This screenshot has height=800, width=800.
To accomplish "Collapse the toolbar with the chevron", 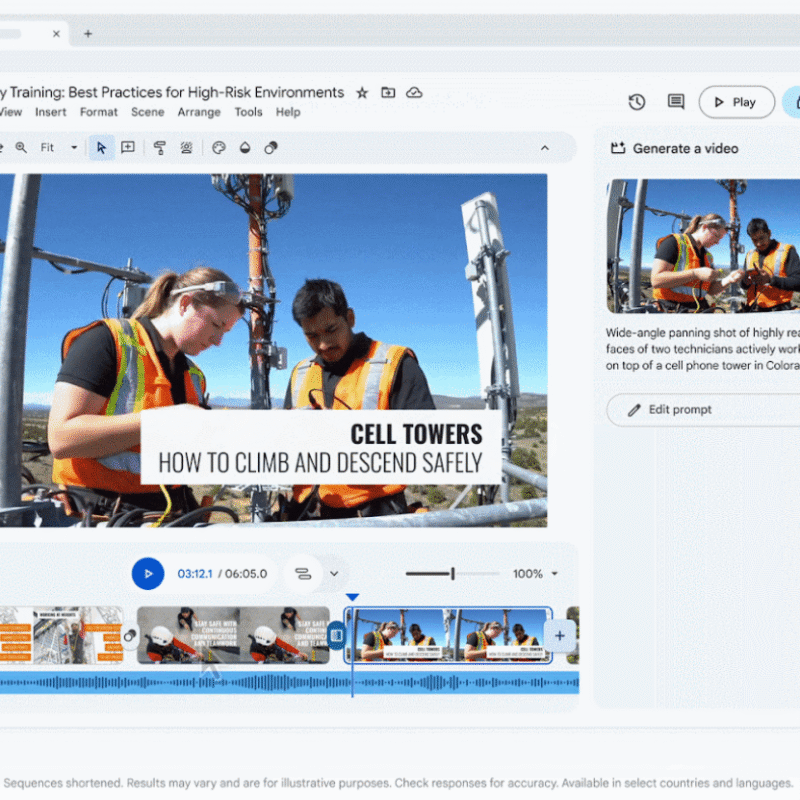I will coord(545,147).
